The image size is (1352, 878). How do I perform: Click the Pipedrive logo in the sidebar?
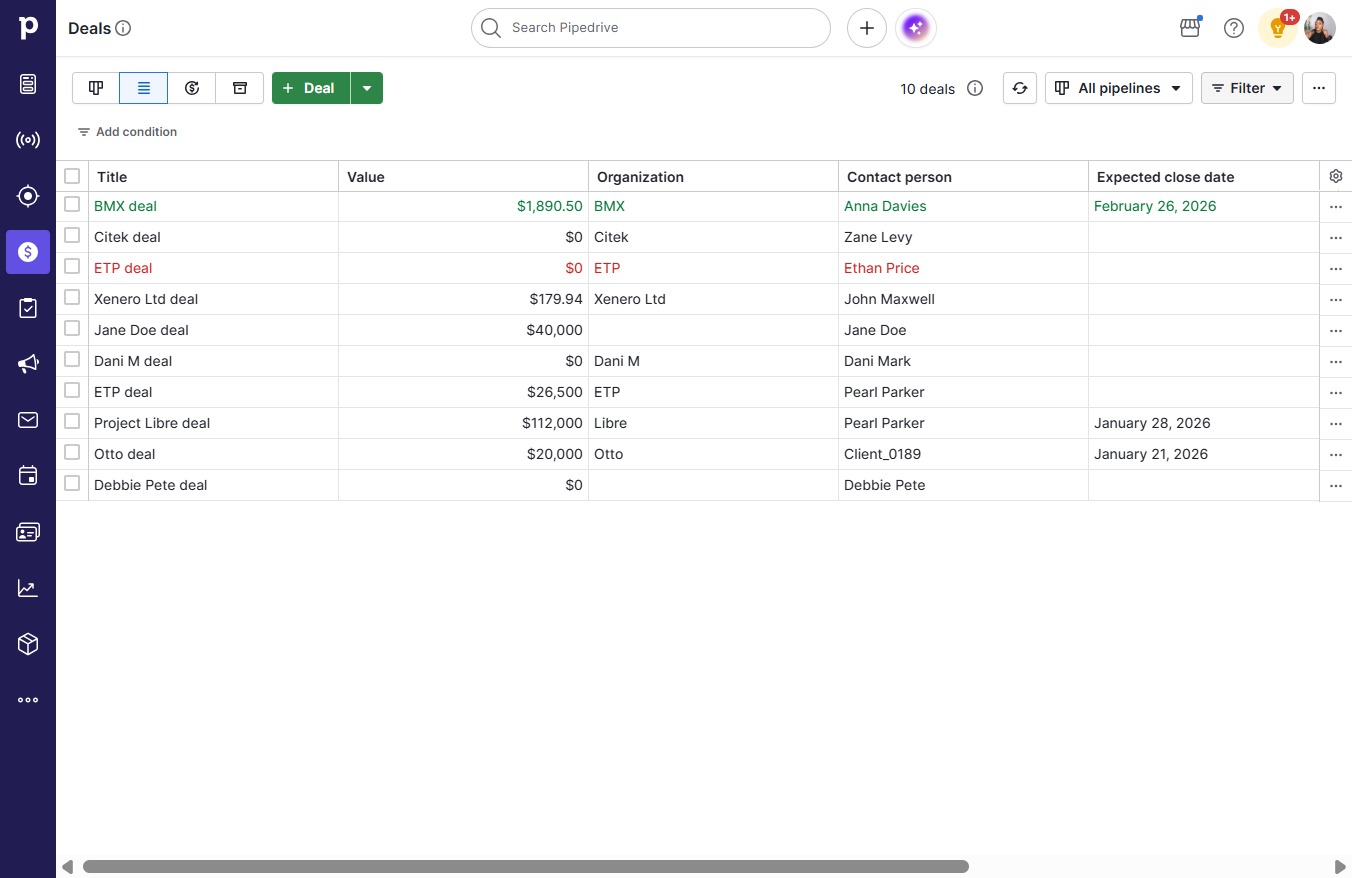tap(28, 28)
